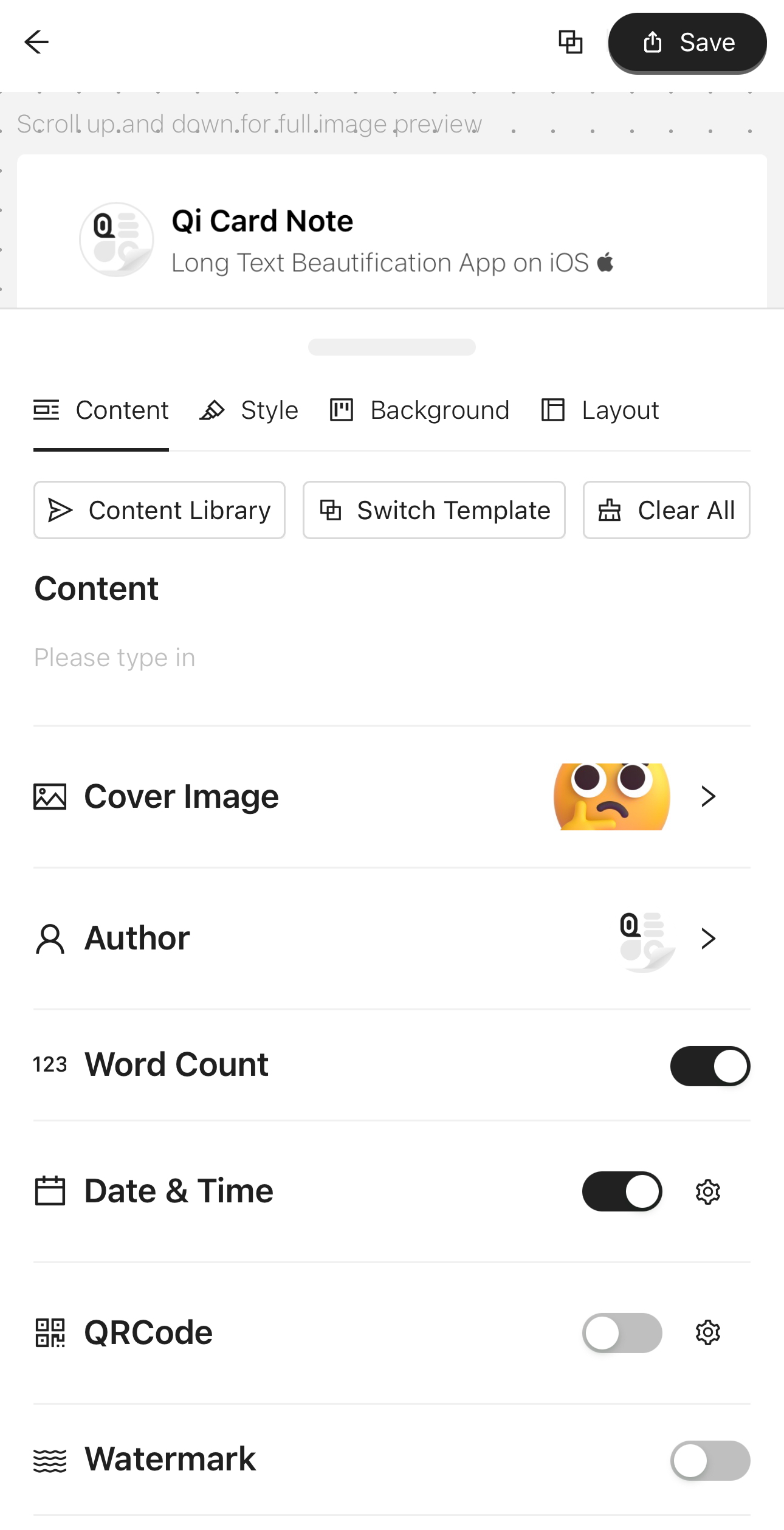The height and width of the screenshot is (1530, 784).
Task: Disable the Word Count toggle
Action: click(710, 1066)
